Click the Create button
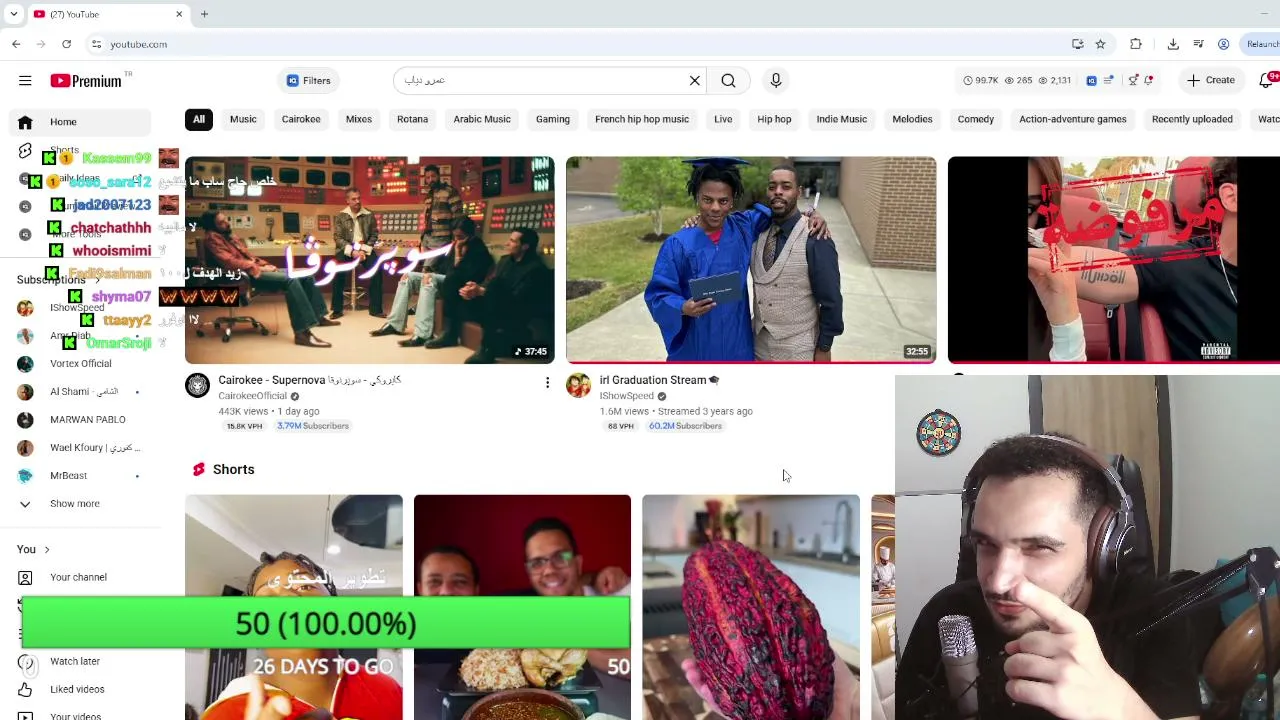The image size is (1280, 720). (1211, 81)
